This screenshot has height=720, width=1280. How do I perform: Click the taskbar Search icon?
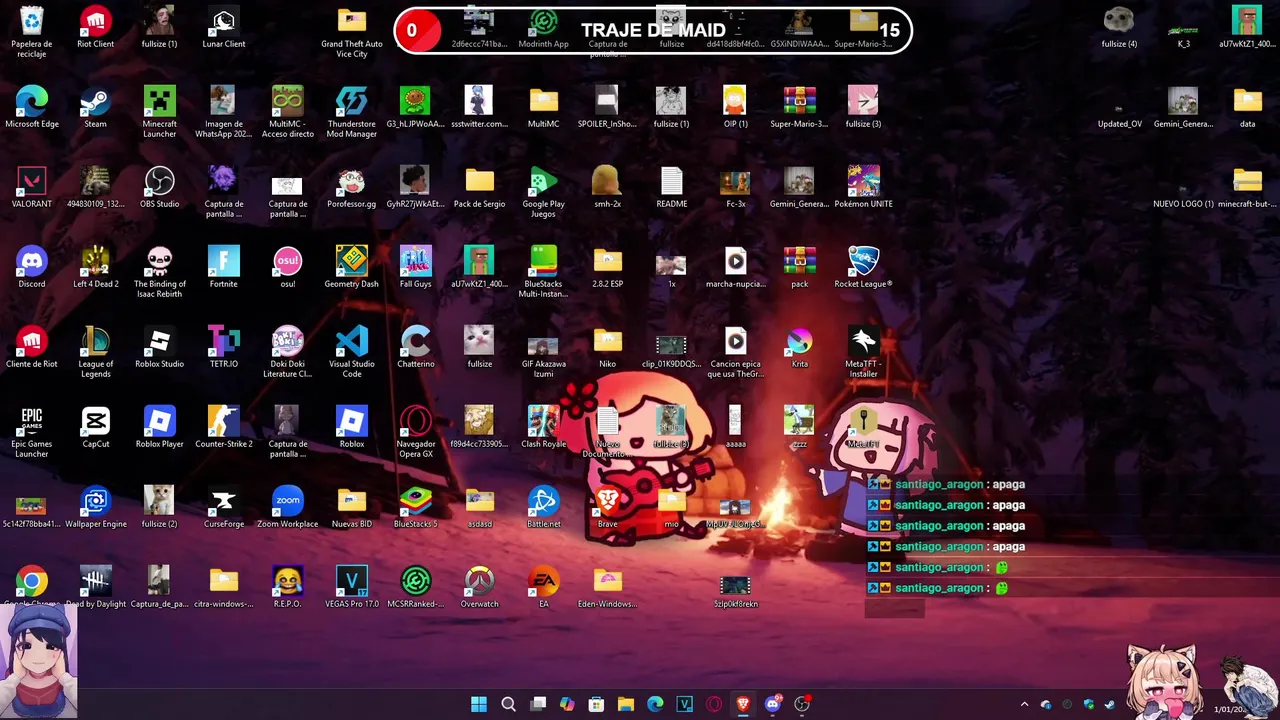pos(508,704)
